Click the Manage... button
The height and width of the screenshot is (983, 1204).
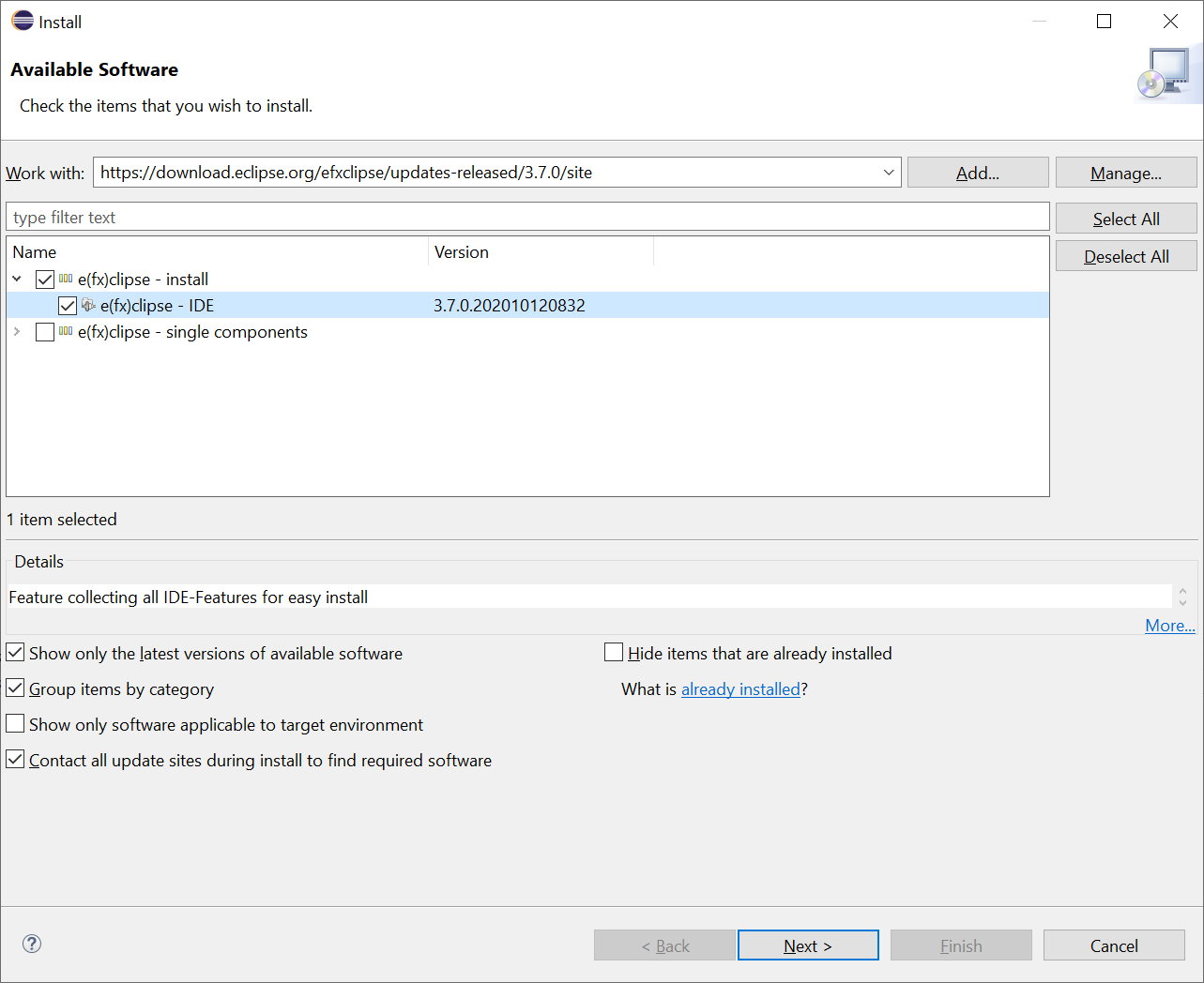coord(1126,173)
